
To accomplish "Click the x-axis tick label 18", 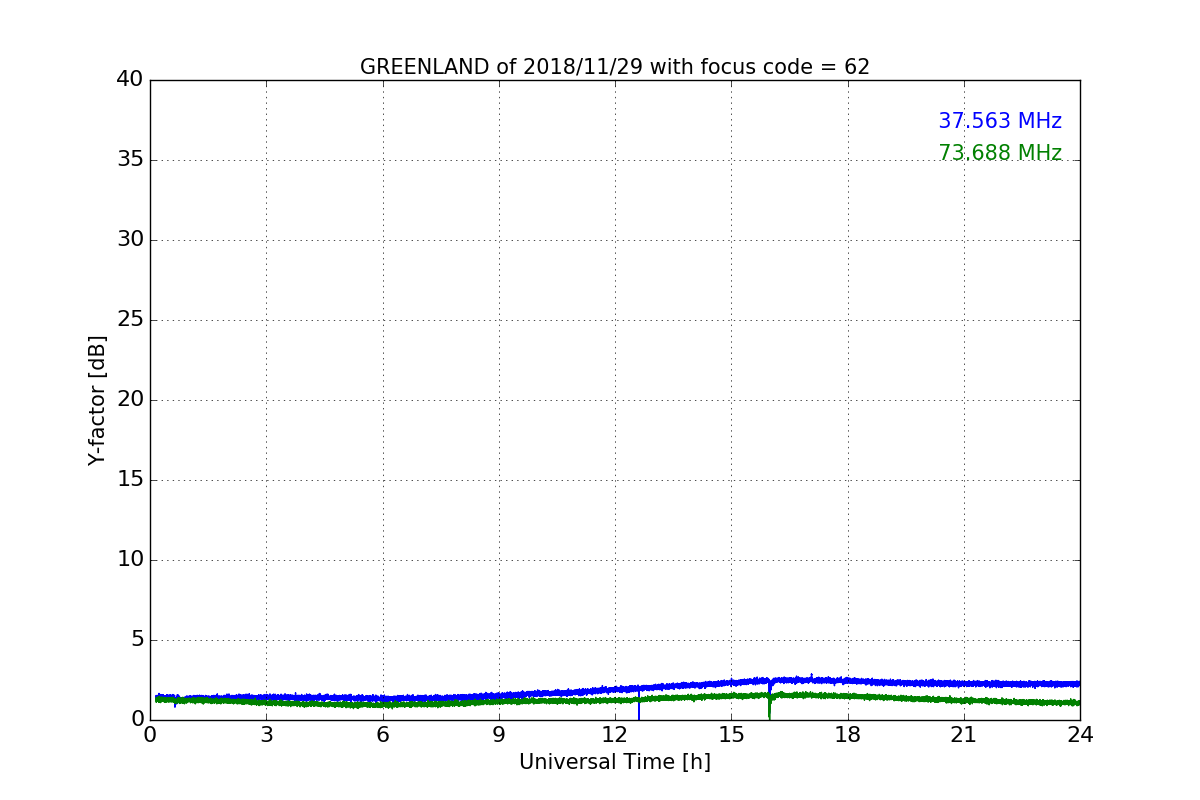I will tap(848, 735).
